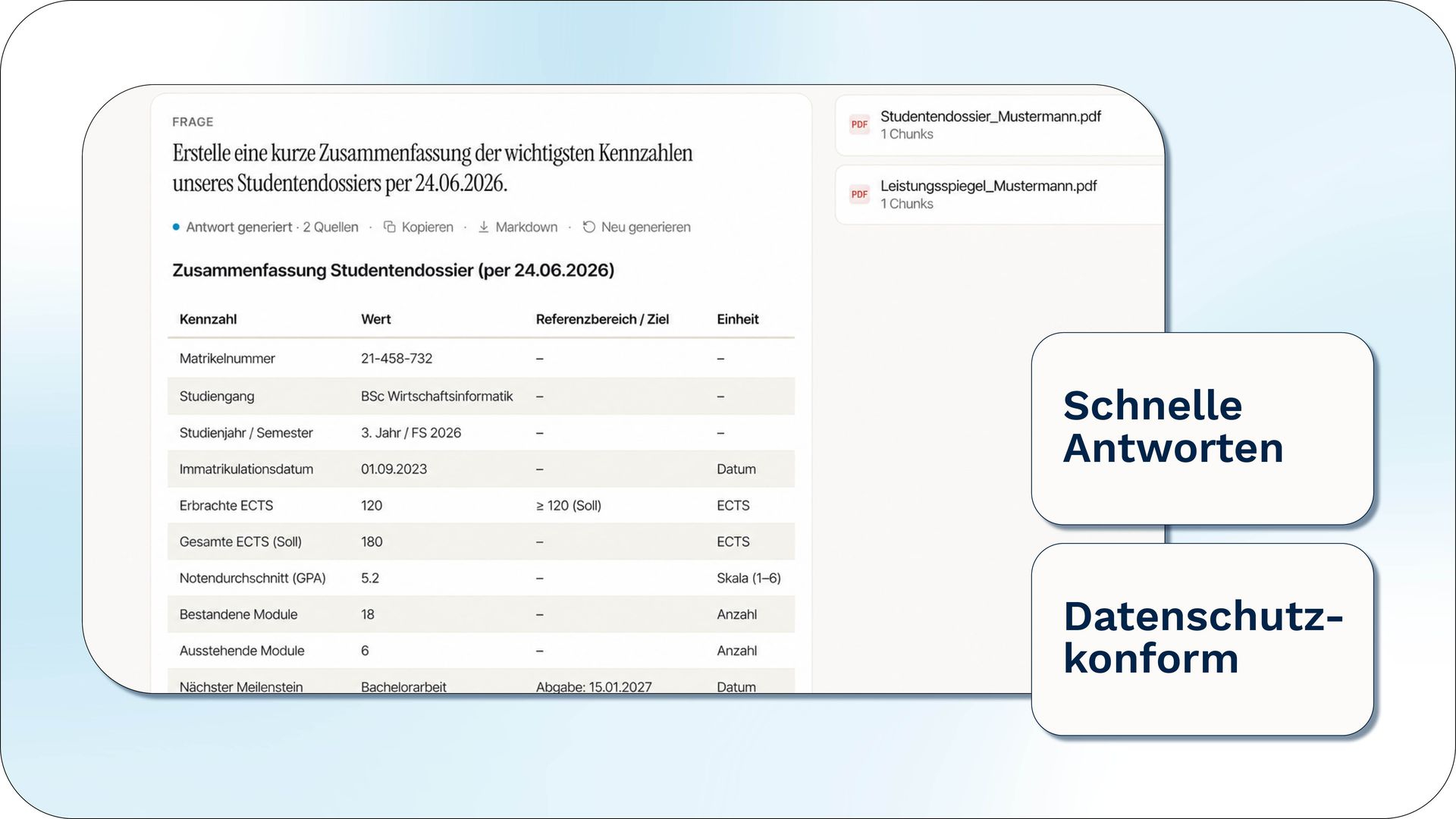1456x819 pixels.
Task: Click the value Bachelorarbeit
Action: 403,687
